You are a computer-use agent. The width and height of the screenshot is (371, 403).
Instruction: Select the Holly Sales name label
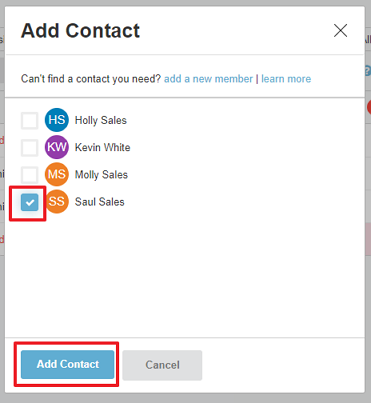[x=101, y=120]
